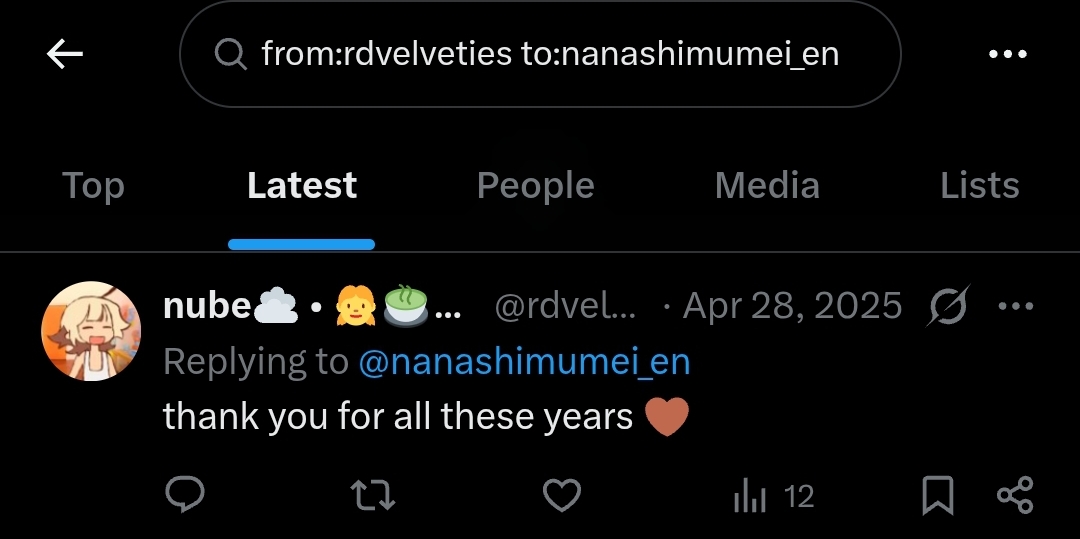Bookmark this tweet
The height and width of the screenshot is (539, 1080).
click(x=937, y=496)
